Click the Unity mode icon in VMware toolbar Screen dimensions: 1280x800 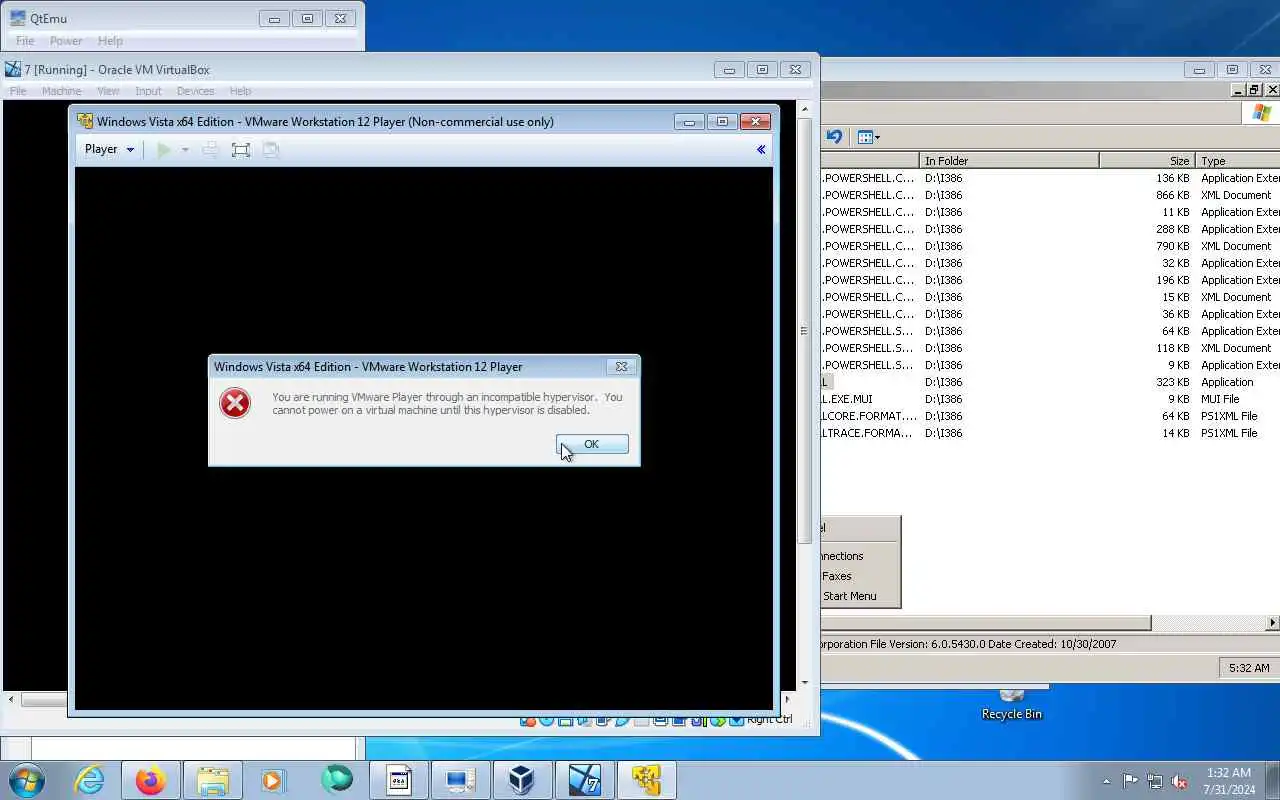pos(270,150)
